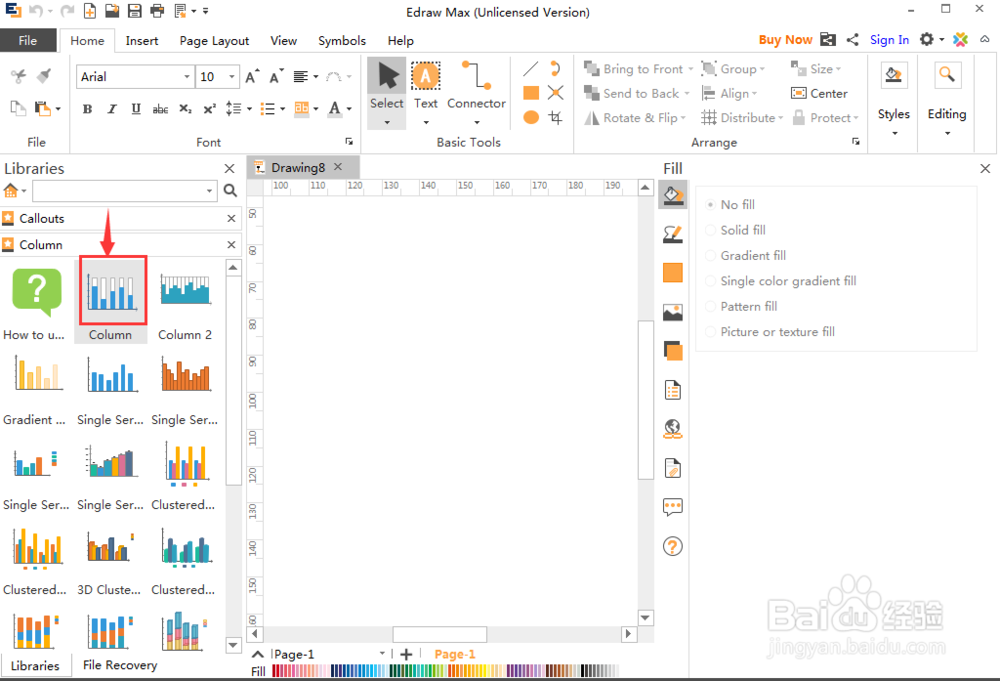Click the Buy Now link
The width and height of the screenshot is (1000, 681).
click(x=785, y=40)
